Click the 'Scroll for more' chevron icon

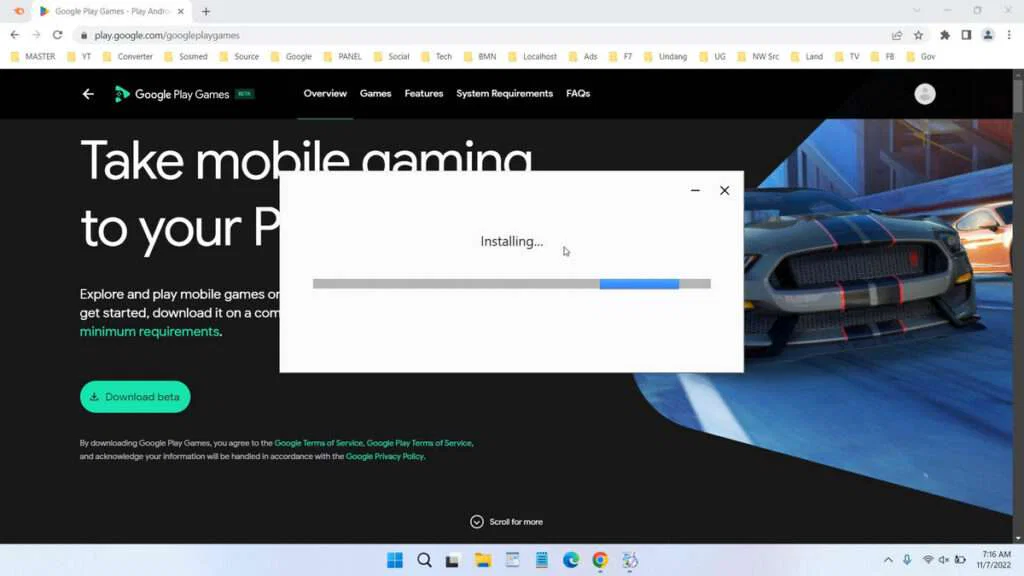477,521
